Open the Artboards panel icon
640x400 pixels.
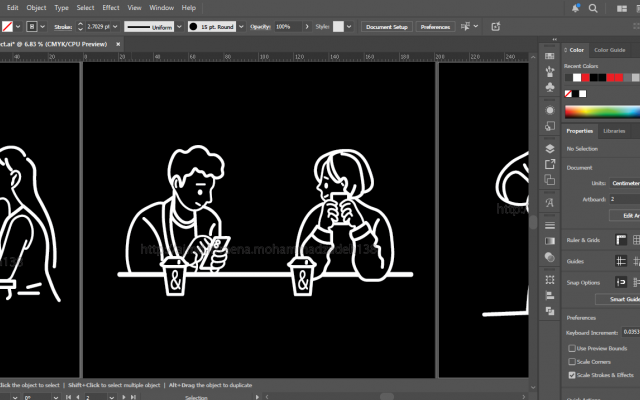(550, 180)
